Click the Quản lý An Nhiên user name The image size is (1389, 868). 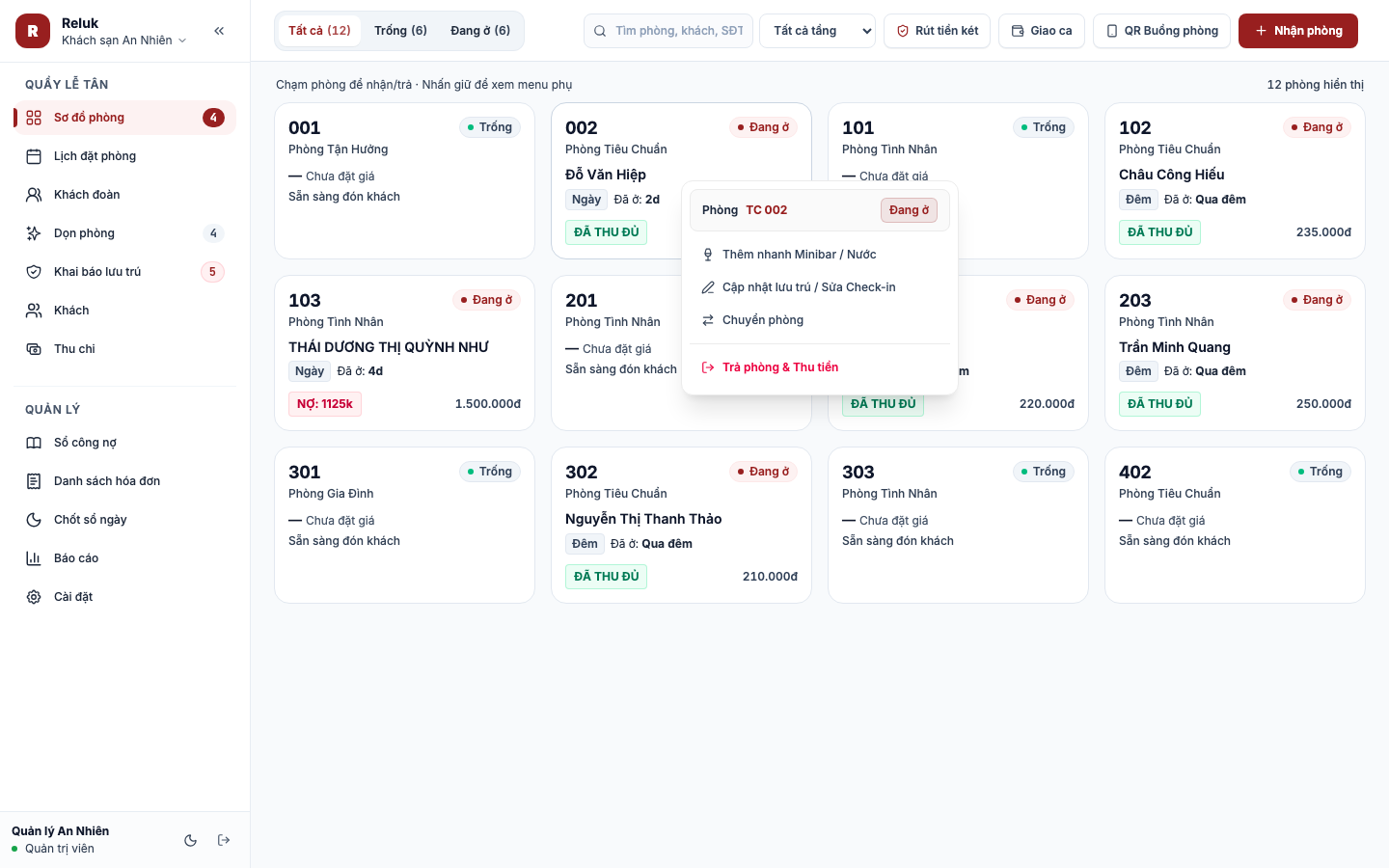coord(60,831)
